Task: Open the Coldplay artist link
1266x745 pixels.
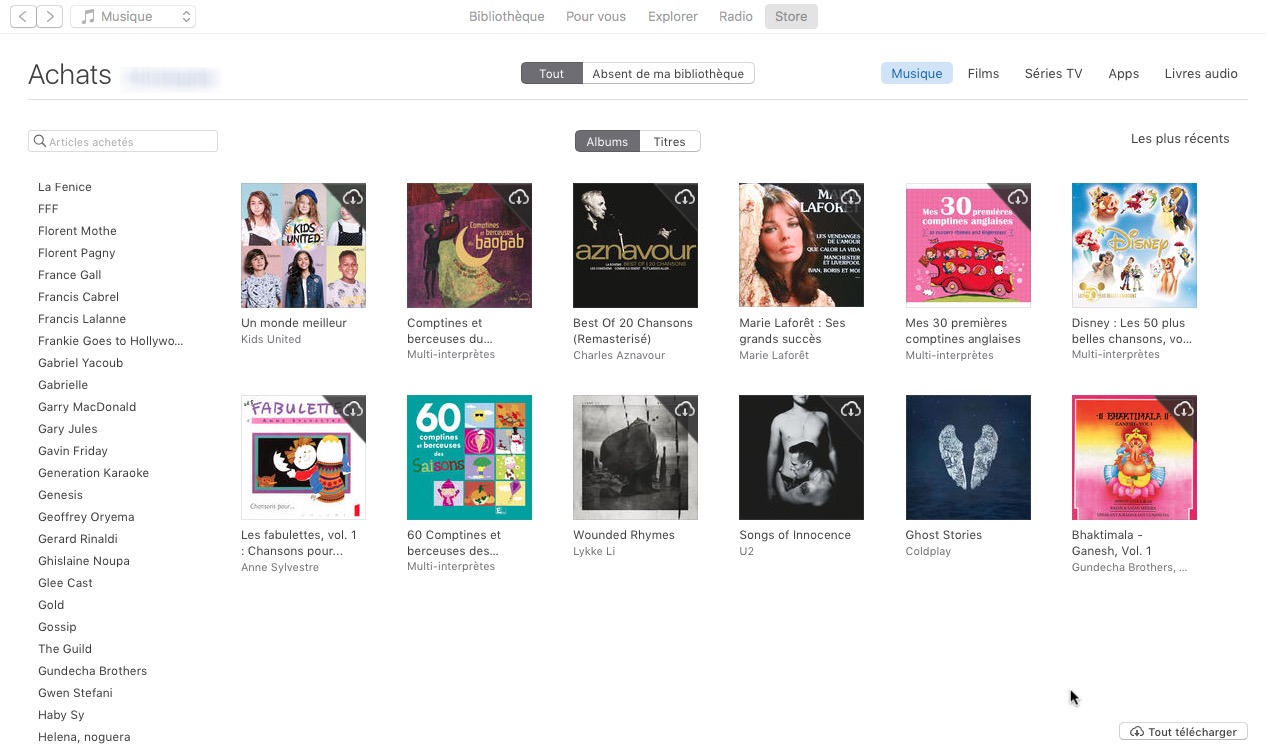Action: [928, 551]
